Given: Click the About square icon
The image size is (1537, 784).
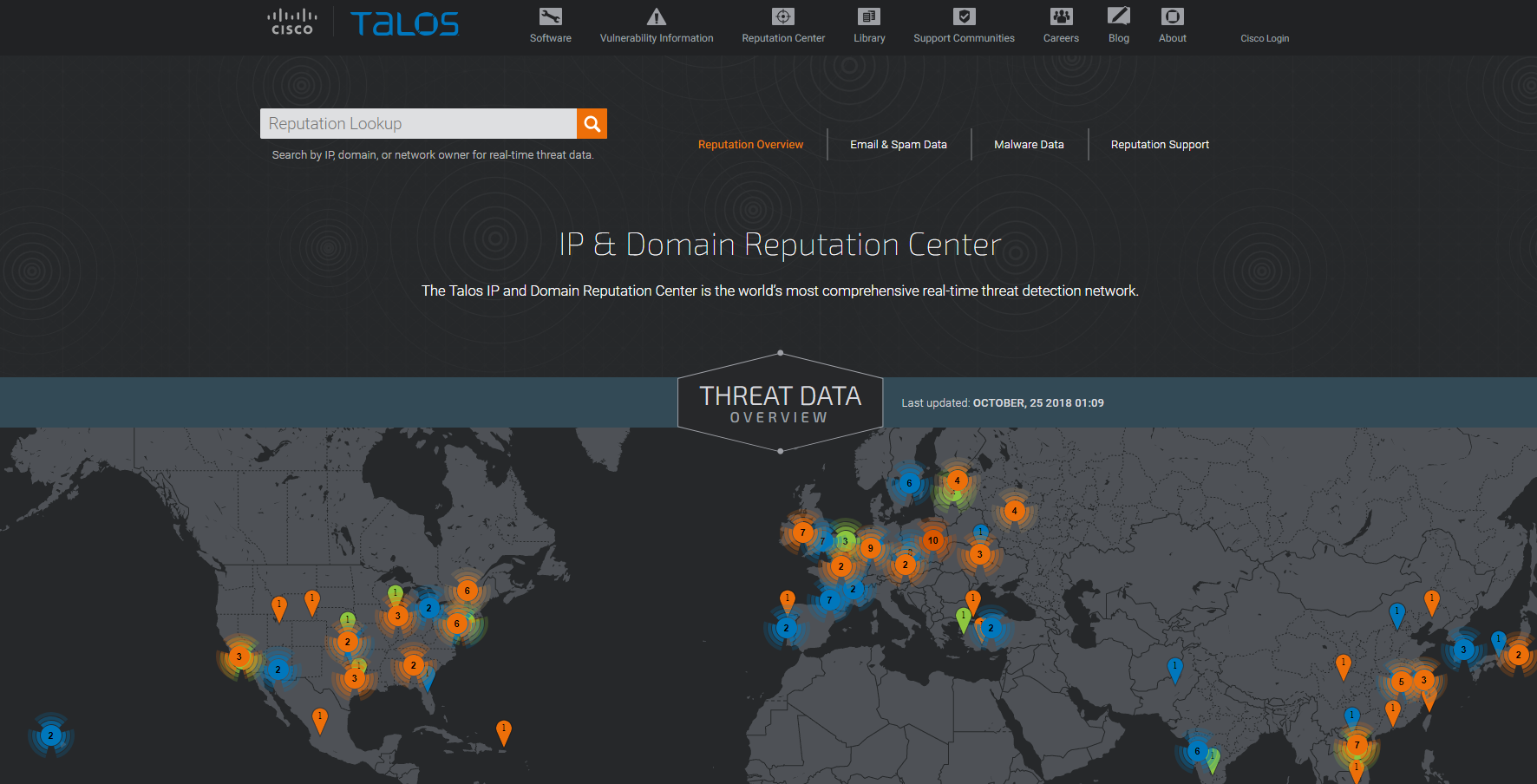Looking at the screenshot, I should coord(1173,16).
